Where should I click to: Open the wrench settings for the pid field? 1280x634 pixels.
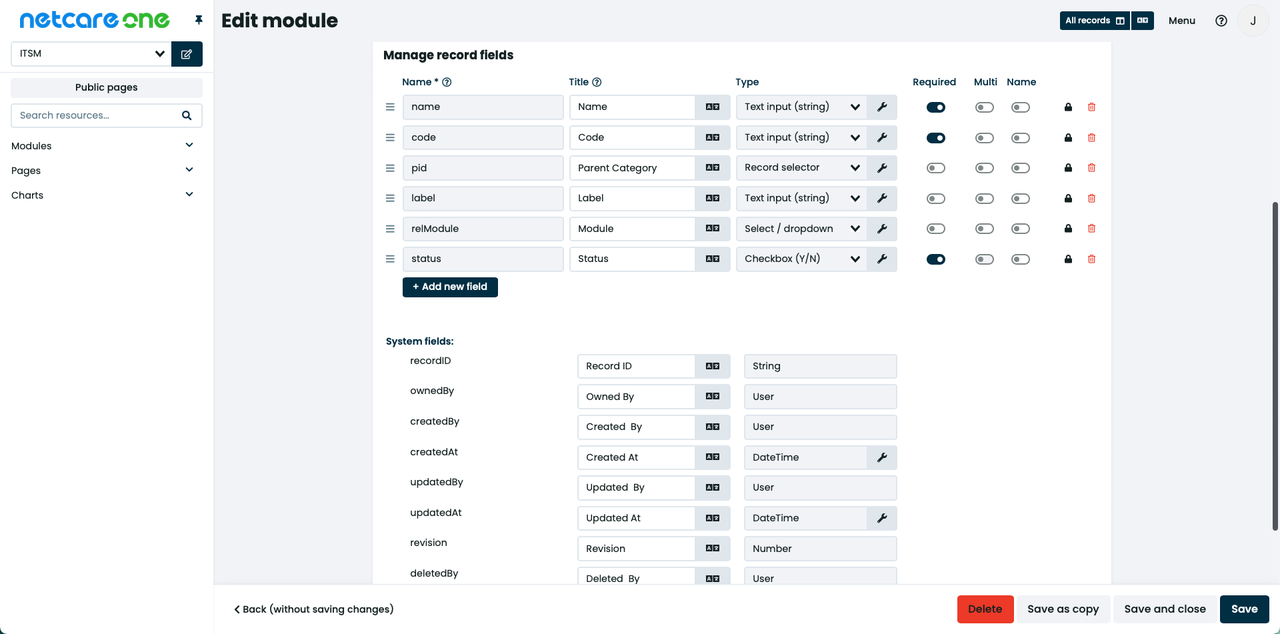click(x=882, y=168)
